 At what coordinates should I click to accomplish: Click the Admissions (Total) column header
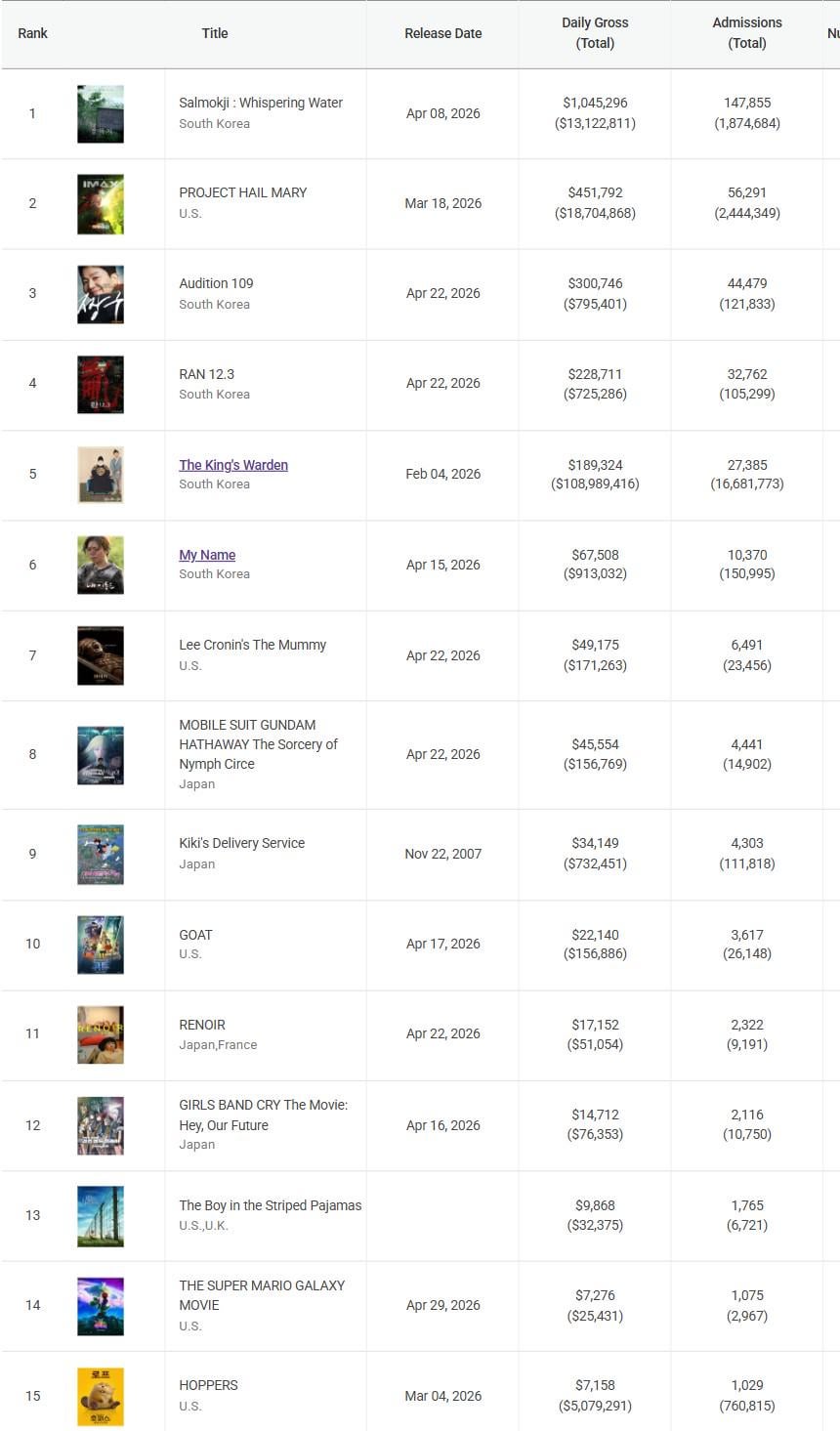pyautogui.click(x=747, y=33)
